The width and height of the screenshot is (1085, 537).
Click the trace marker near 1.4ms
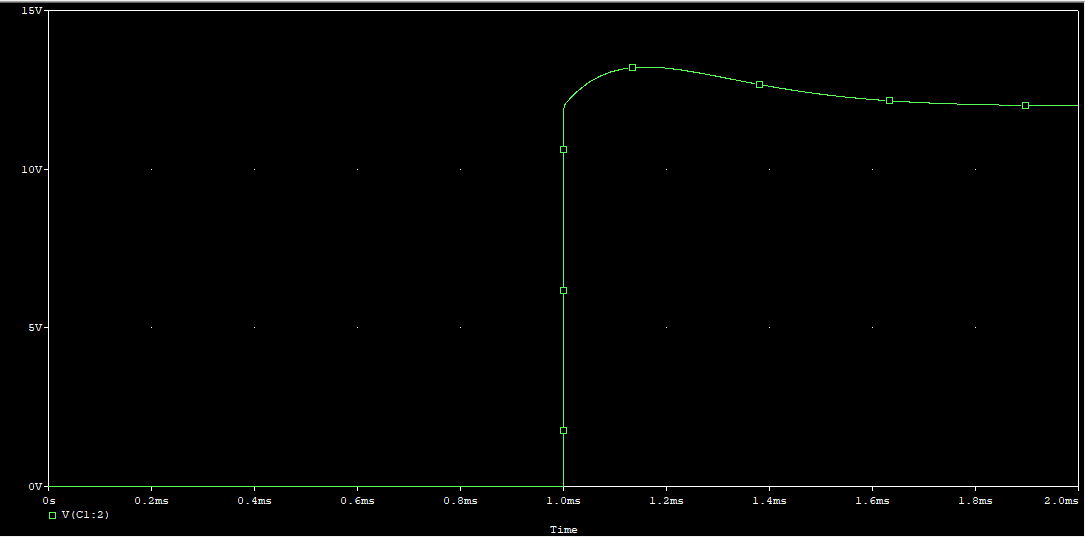click(x=759, y=84)
